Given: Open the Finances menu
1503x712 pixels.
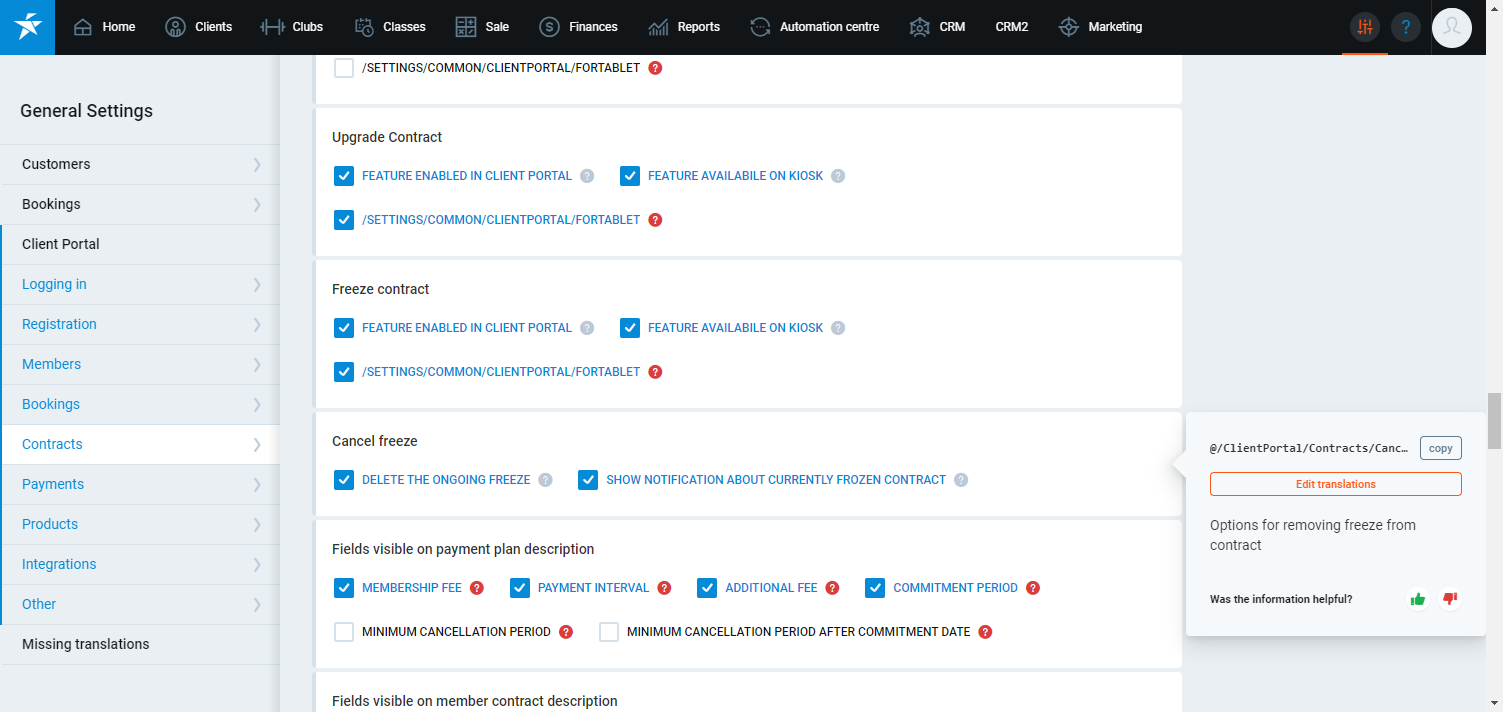Looking at the screenshot, I should tap(578, 27).
